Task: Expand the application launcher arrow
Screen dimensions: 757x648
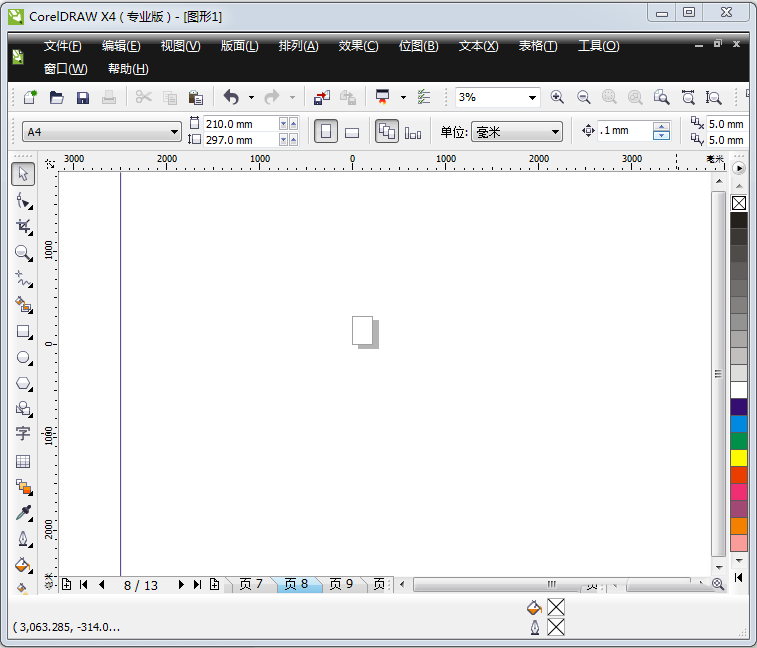Action: [403, 98]
